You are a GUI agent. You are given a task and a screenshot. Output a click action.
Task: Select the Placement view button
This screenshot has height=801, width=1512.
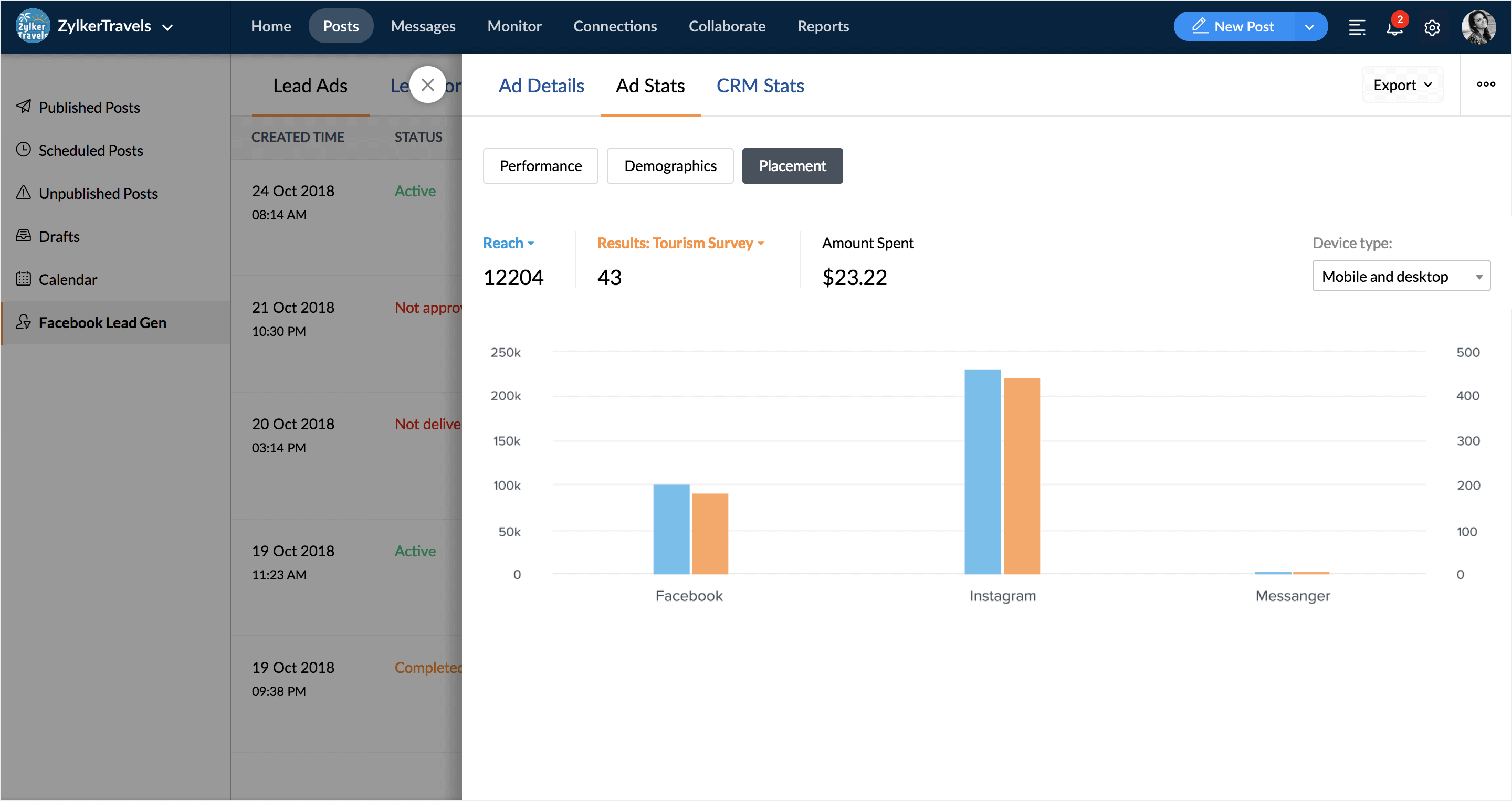pyautogui.click(x=792, y=166)
